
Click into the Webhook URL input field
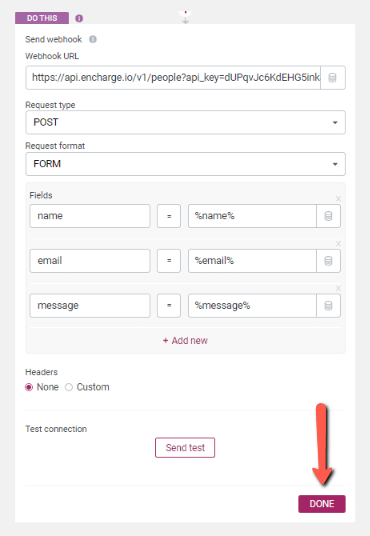click(173, 78)
